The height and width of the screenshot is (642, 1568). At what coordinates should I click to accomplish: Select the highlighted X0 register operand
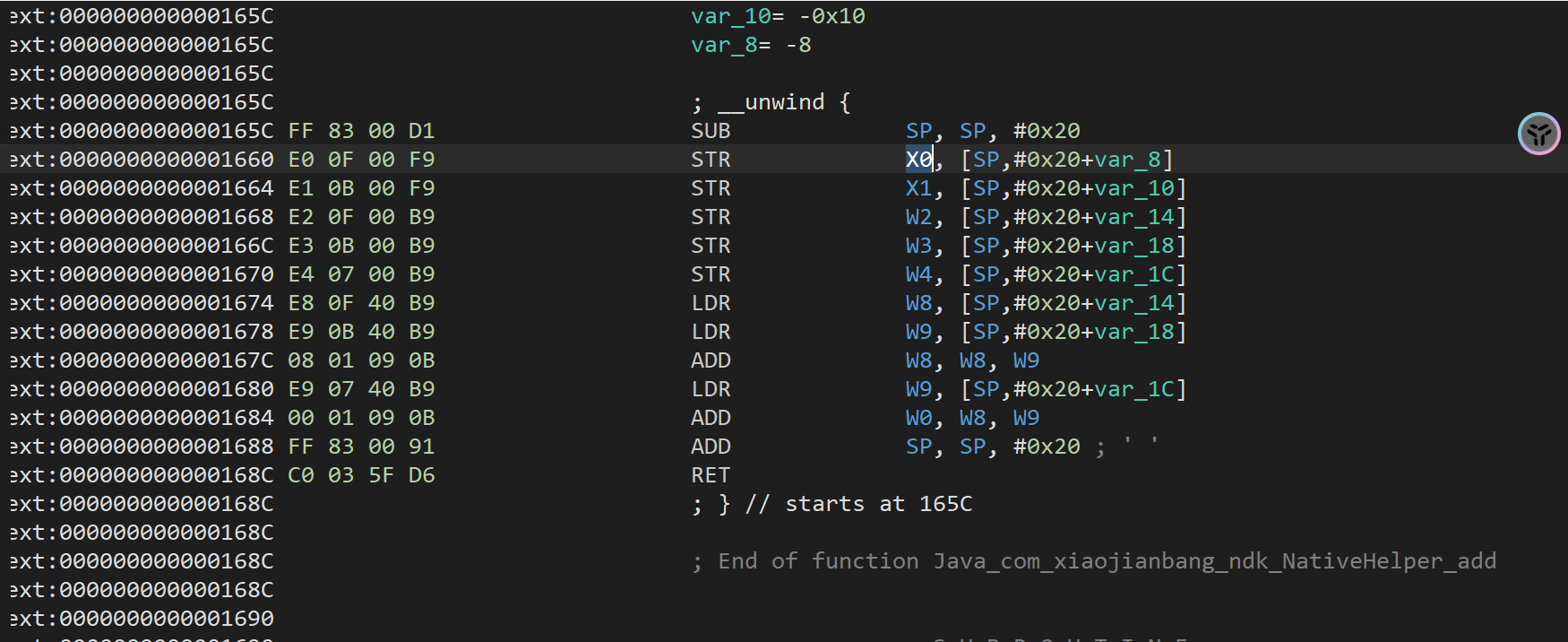(918, 160)
